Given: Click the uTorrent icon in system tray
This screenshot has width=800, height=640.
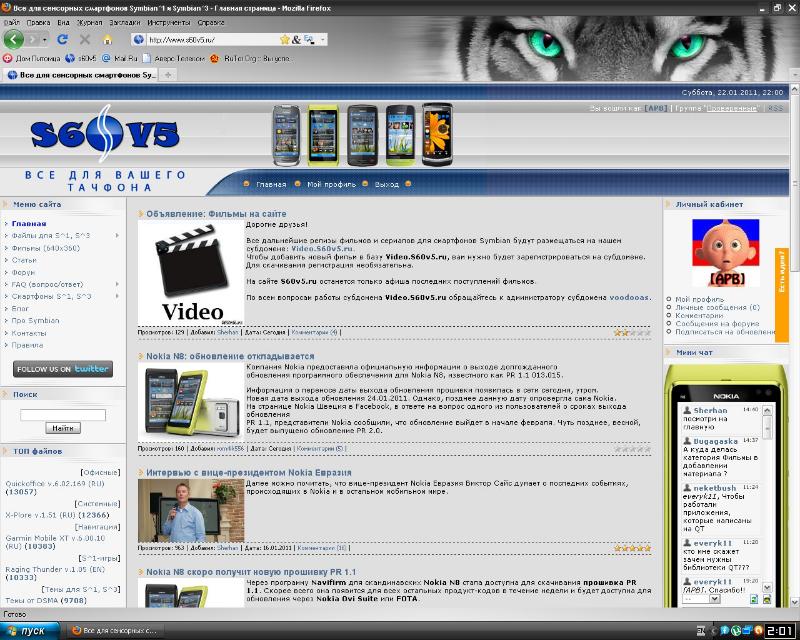Looking at the screenshot, I should (736, 631).
